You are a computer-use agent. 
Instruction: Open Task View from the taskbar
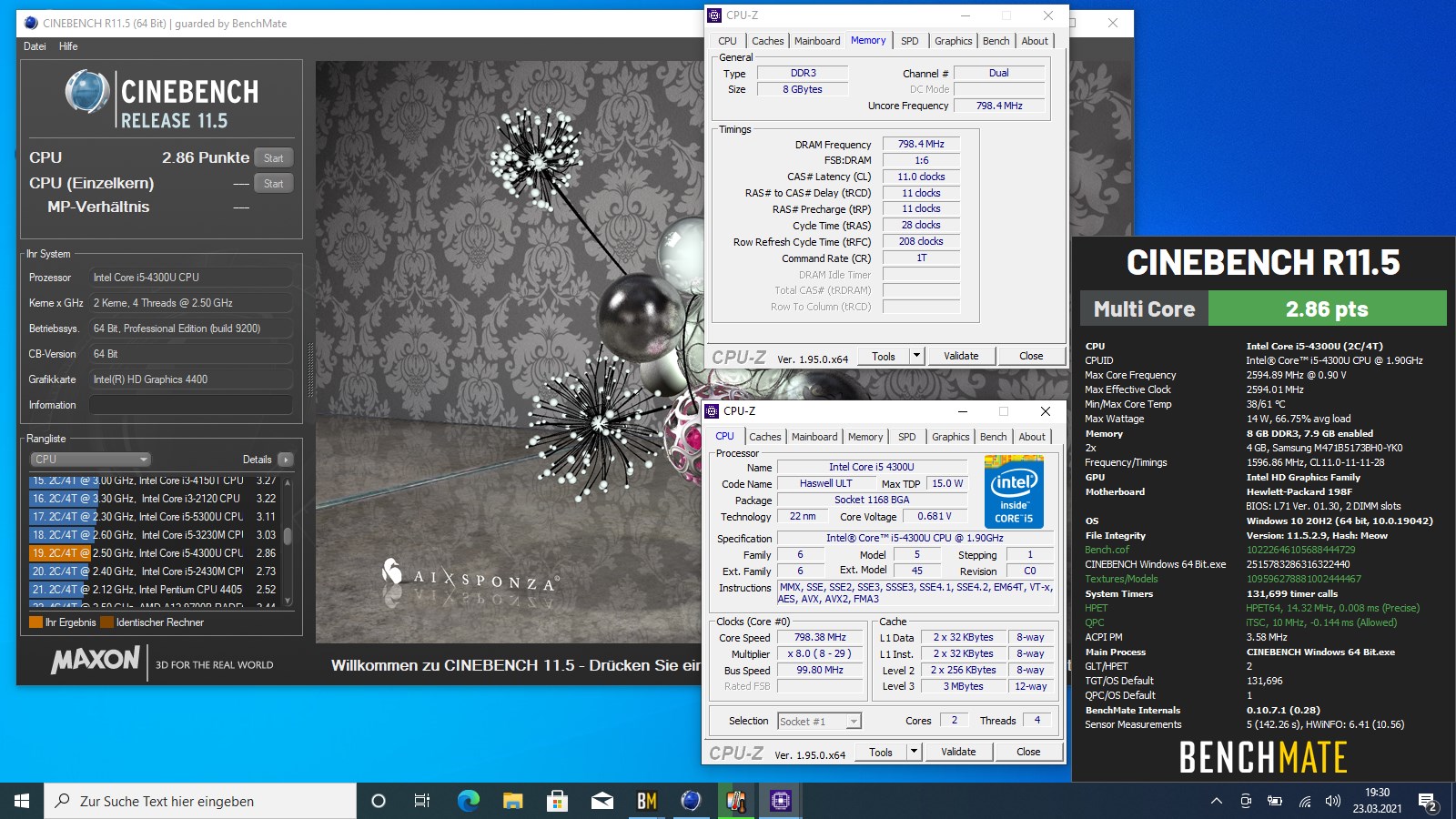point(422,801)
